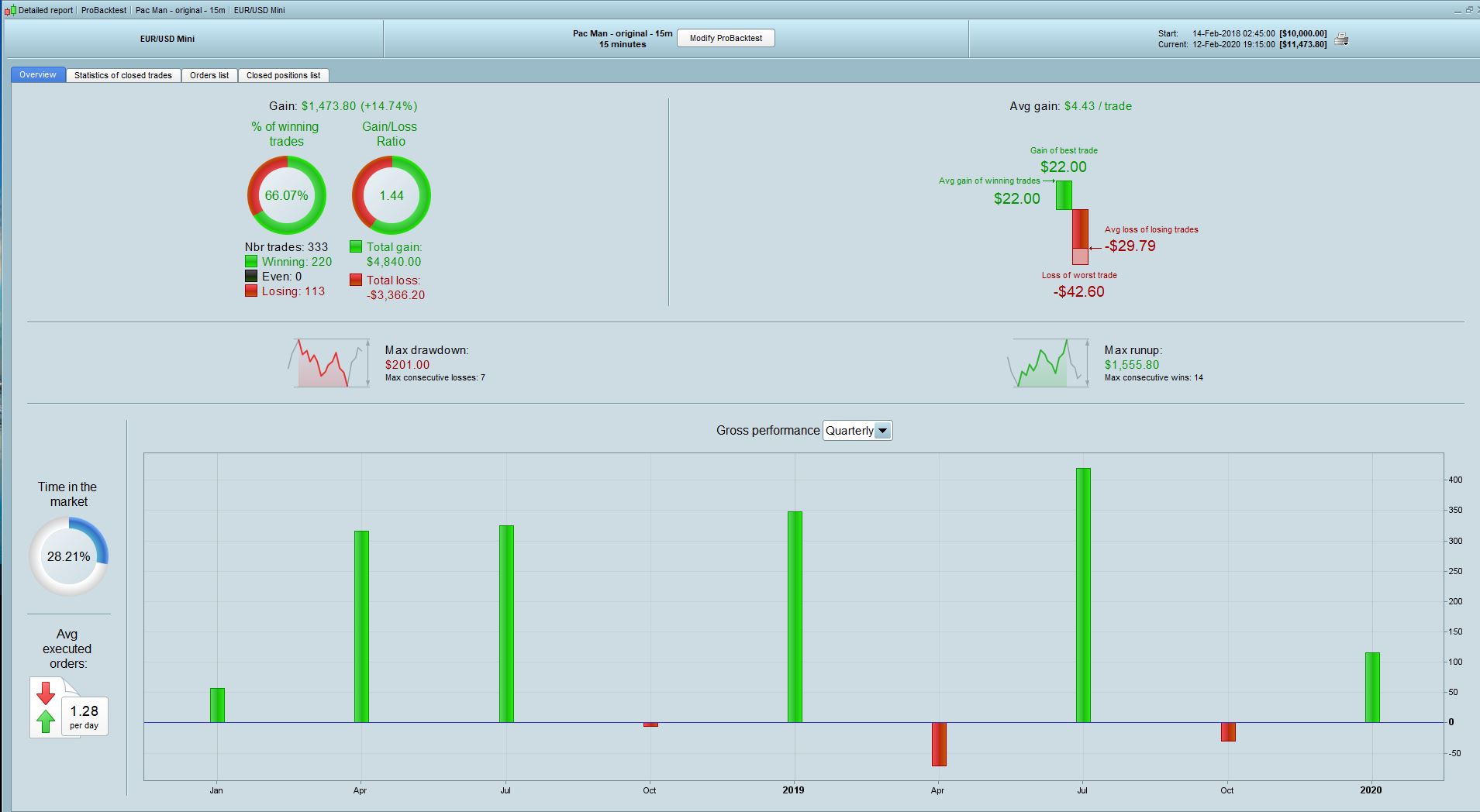Switch to the Overview tab
The height and width of the screenshot is (812, 1480).
(x=38, y=75)
